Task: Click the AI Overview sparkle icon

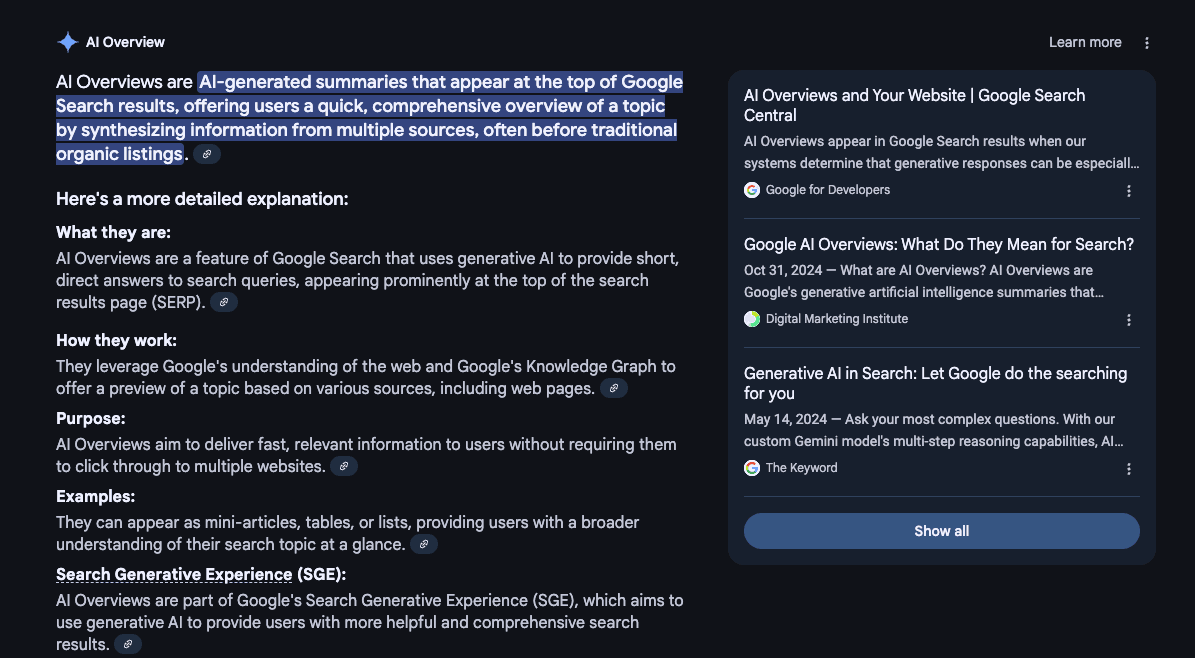Action: coord(67,42)
